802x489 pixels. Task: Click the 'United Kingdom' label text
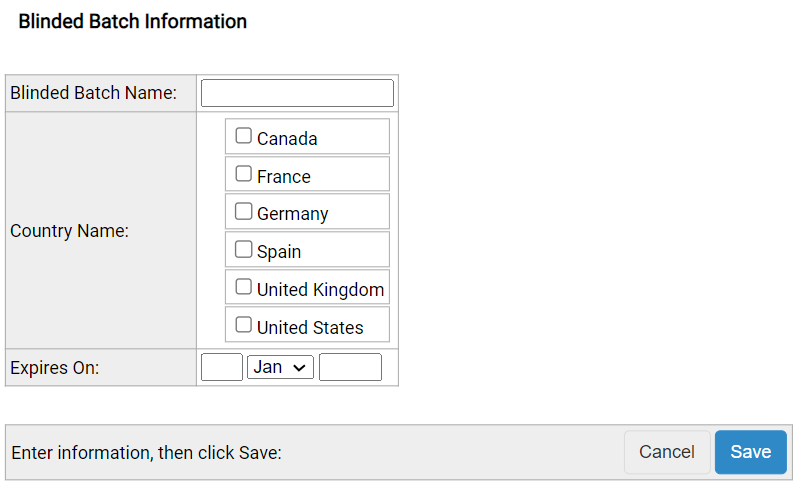pos(320,290)
